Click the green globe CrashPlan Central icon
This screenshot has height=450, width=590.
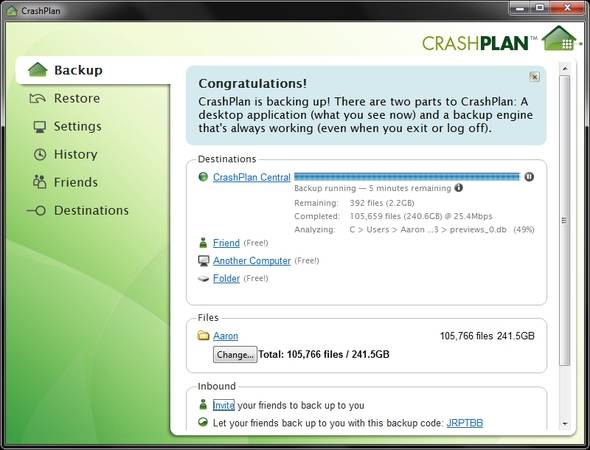203,176
